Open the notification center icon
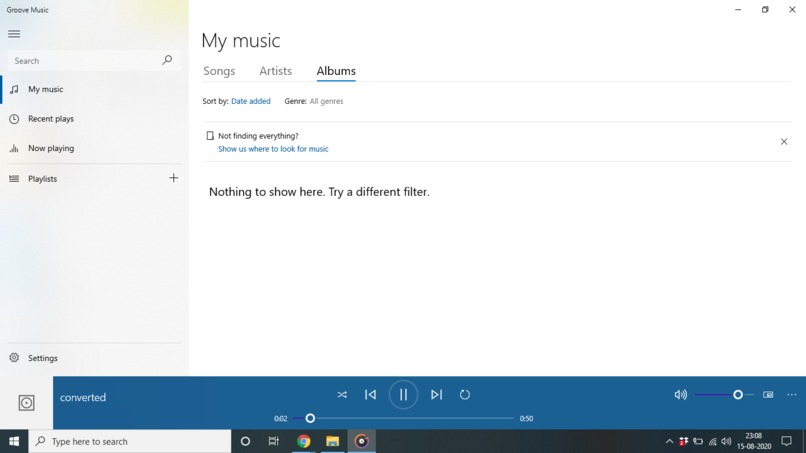 [786, 441]
